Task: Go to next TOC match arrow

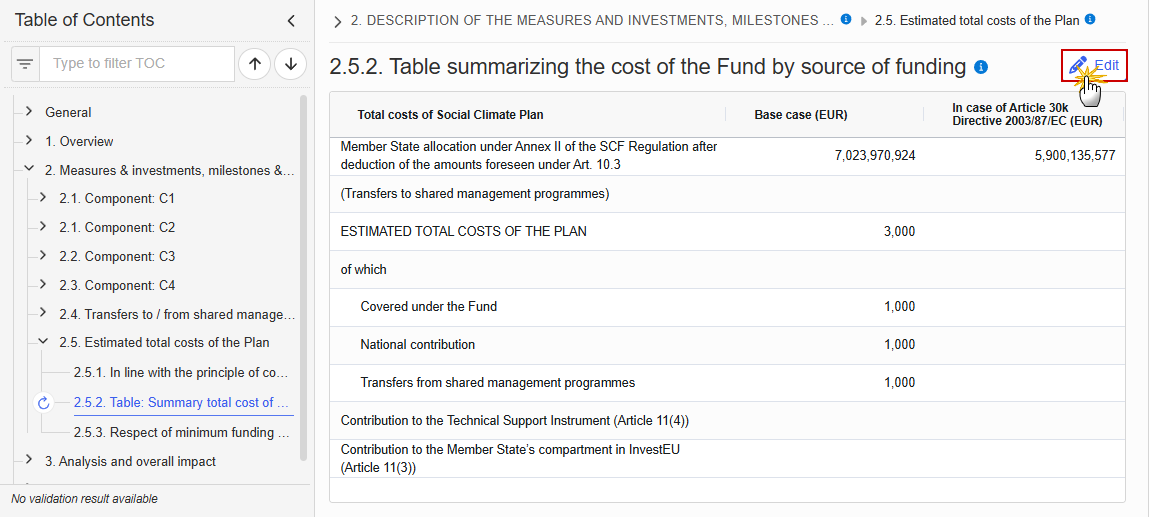Action: pyautogui.click(x=291, y=64)
